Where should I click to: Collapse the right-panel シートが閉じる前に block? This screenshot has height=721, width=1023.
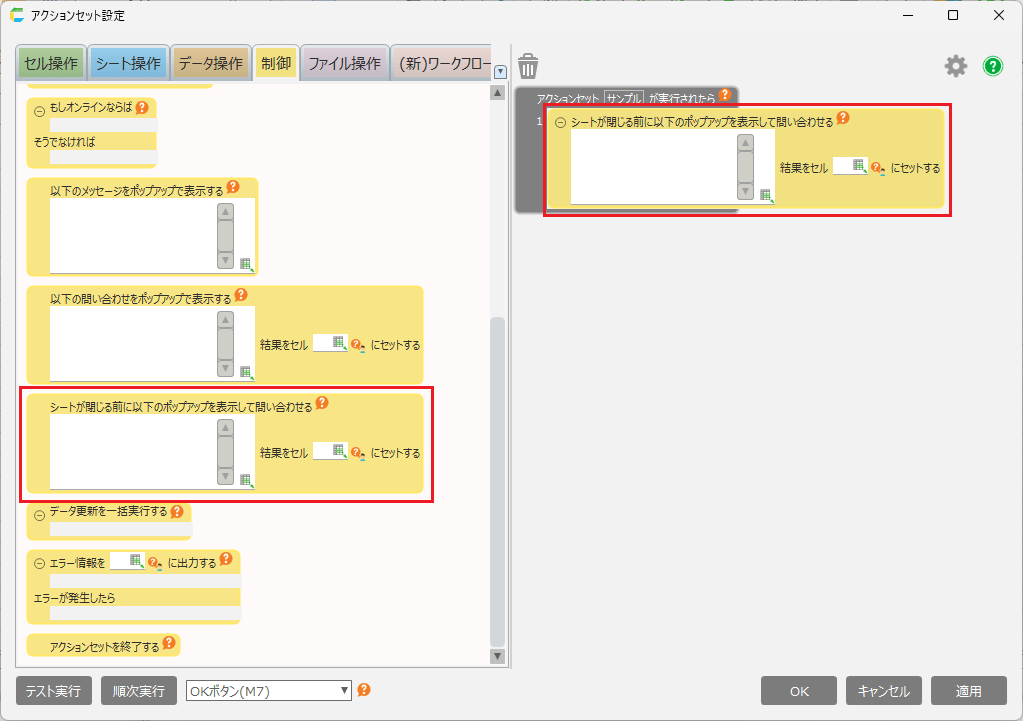(x=560, y=122)
